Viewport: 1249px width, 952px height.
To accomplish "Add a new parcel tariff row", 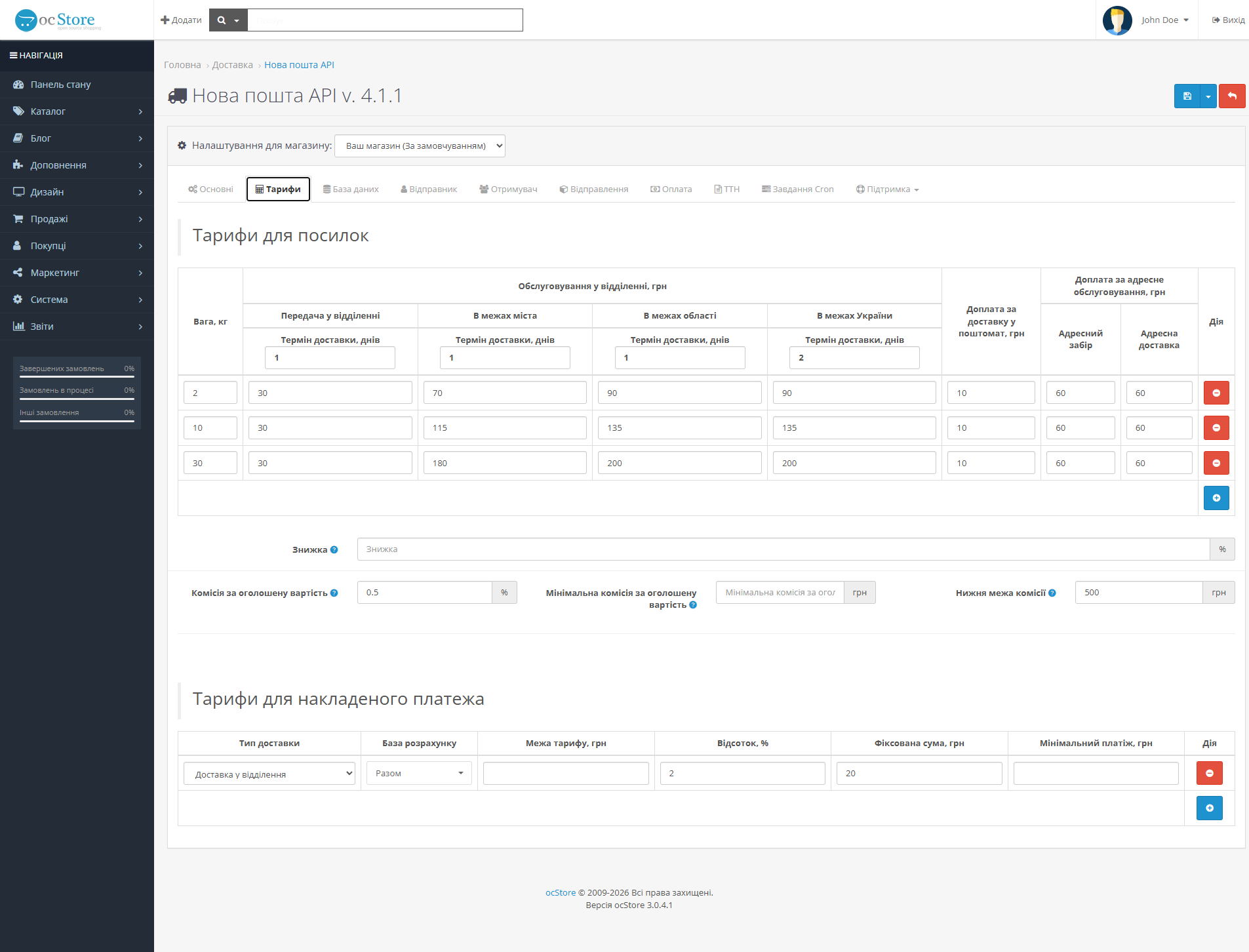I will (1216, 498).
